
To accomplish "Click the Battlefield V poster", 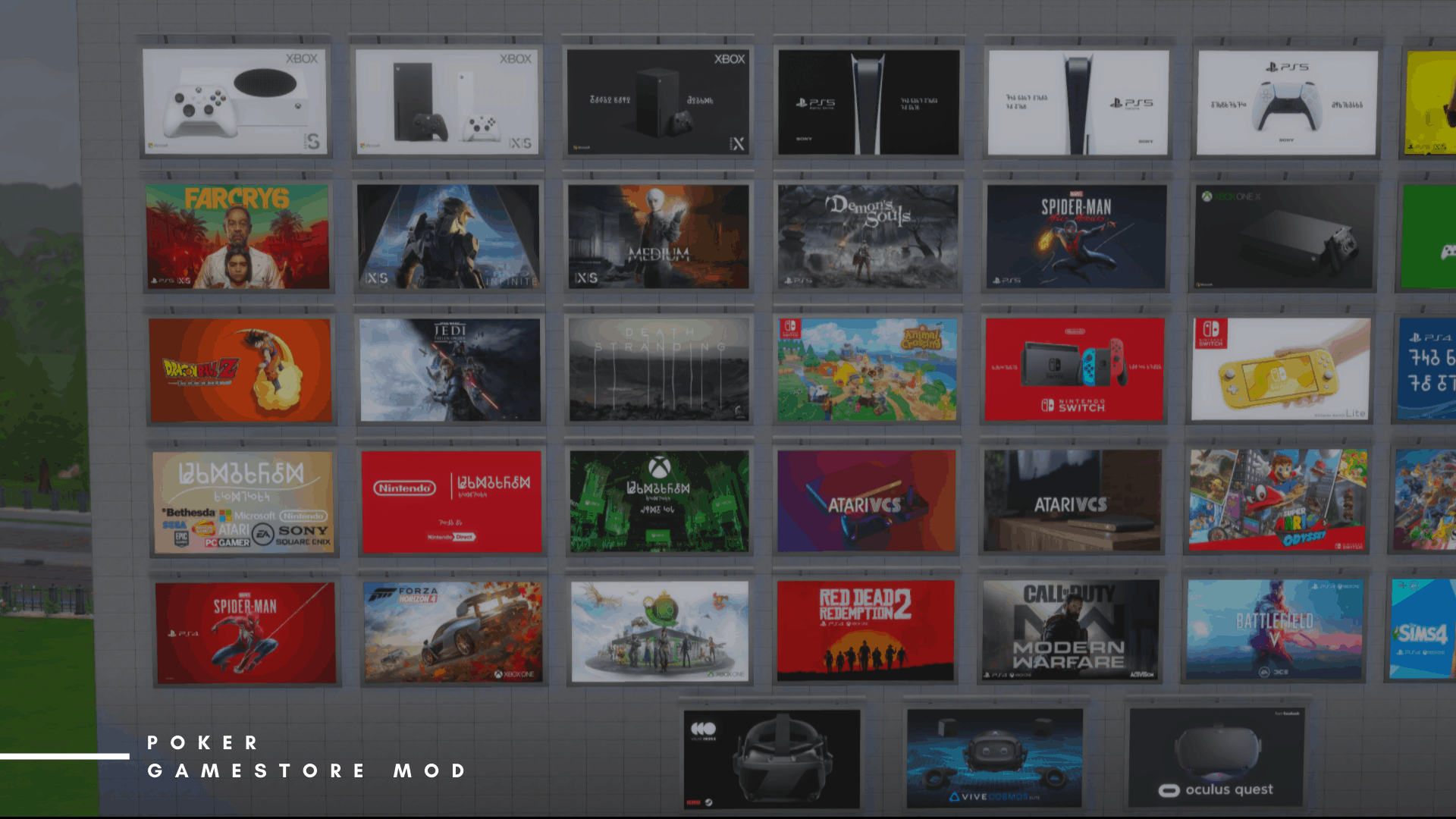I will click(x=1274, y=630).
